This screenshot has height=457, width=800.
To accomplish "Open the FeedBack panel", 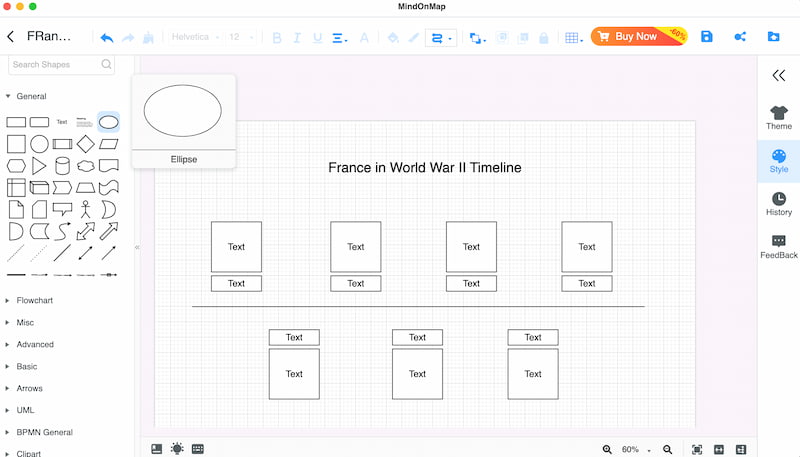I will pyautogui.click(x=779, y=247).
